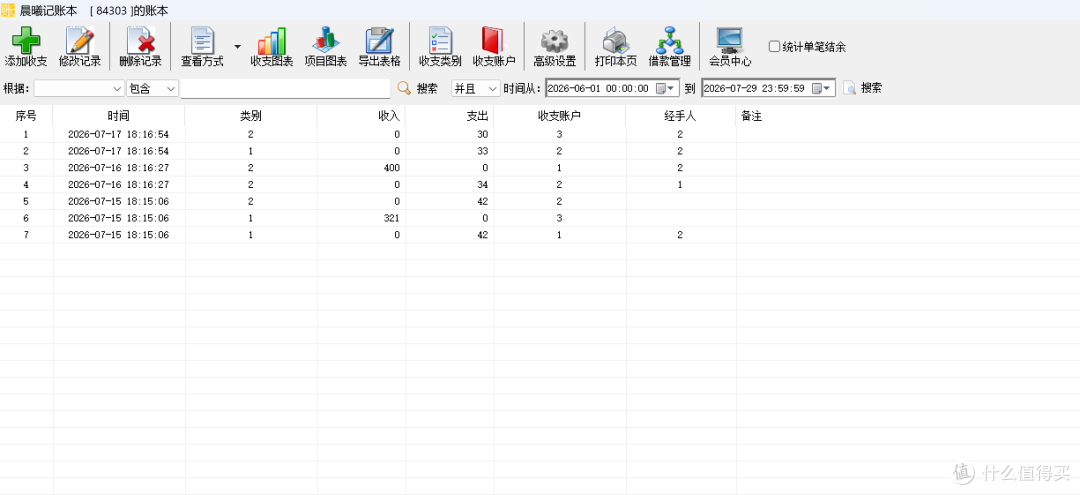Enable the 统计单笔结余 checkbox
Image resolution: width=1080 pixels, height=495 pixels.
pos(774,47)
